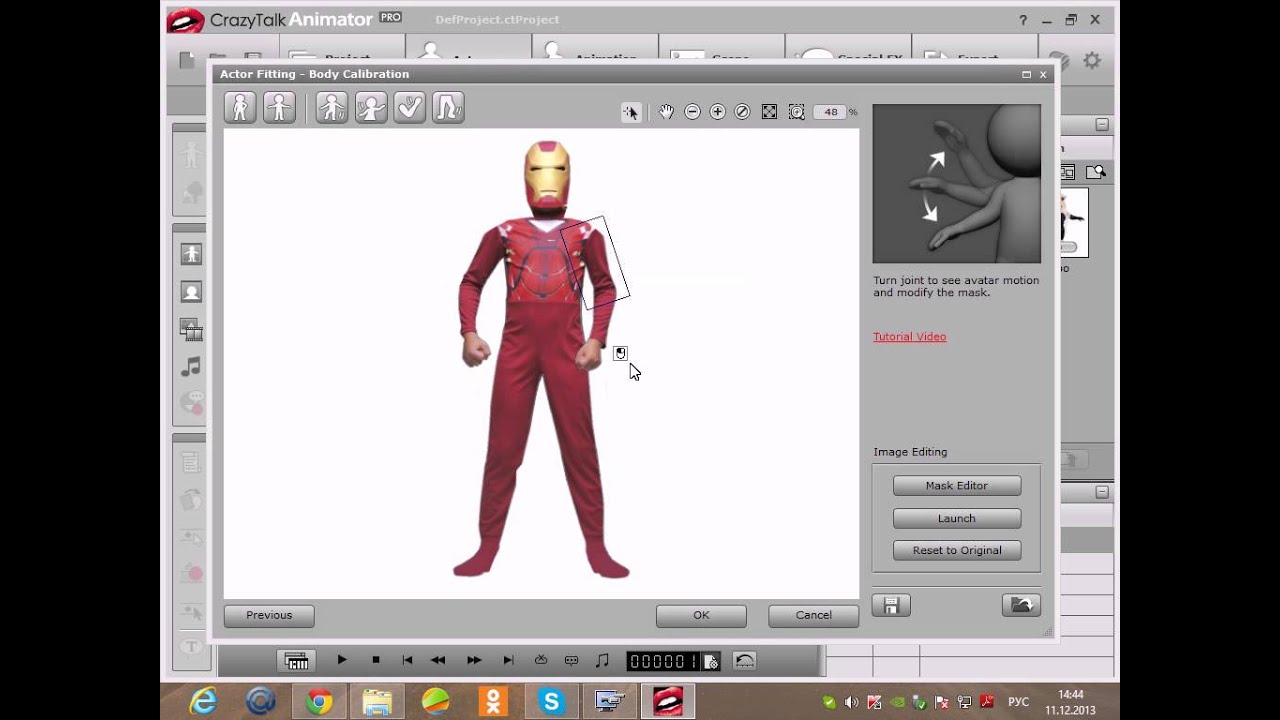Screen dimensions: 1280x720
Task: Open the timeline panel icon
Action: coord(296,660)
